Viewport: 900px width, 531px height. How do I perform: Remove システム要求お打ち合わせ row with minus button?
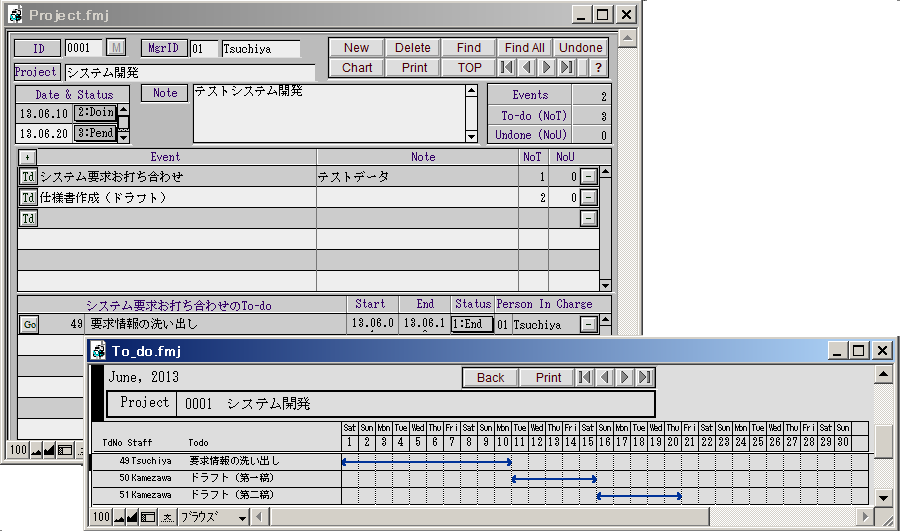[588, 177]
